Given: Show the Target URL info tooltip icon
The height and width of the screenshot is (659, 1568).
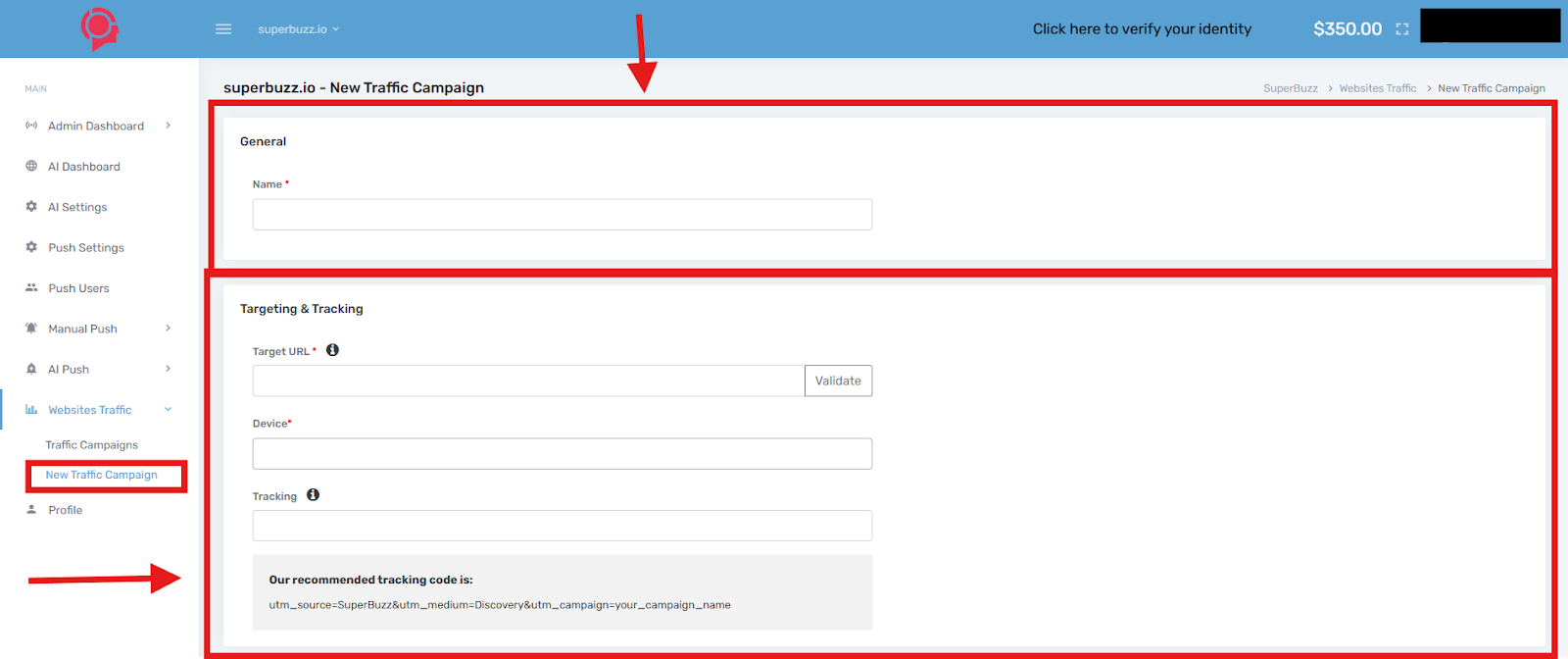Looking at the screenshot, I should (x=333, y=350).
